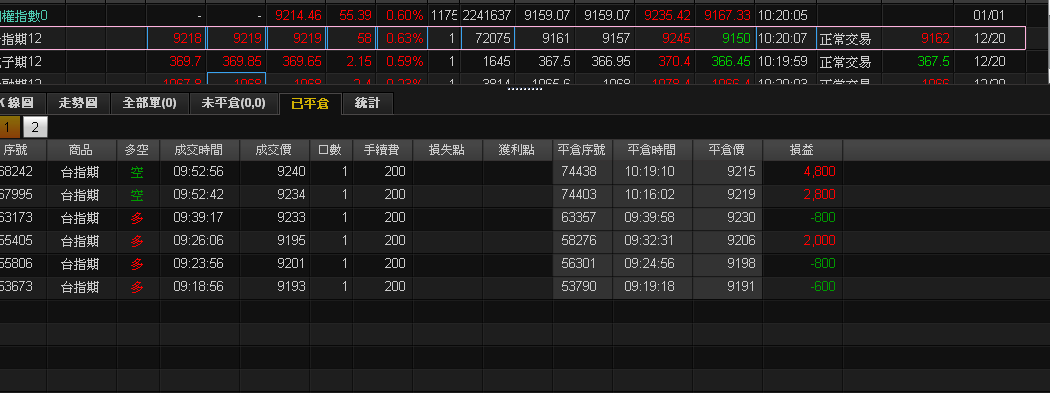
Task: Select page 1 orange button
Action: click(9, 127)
